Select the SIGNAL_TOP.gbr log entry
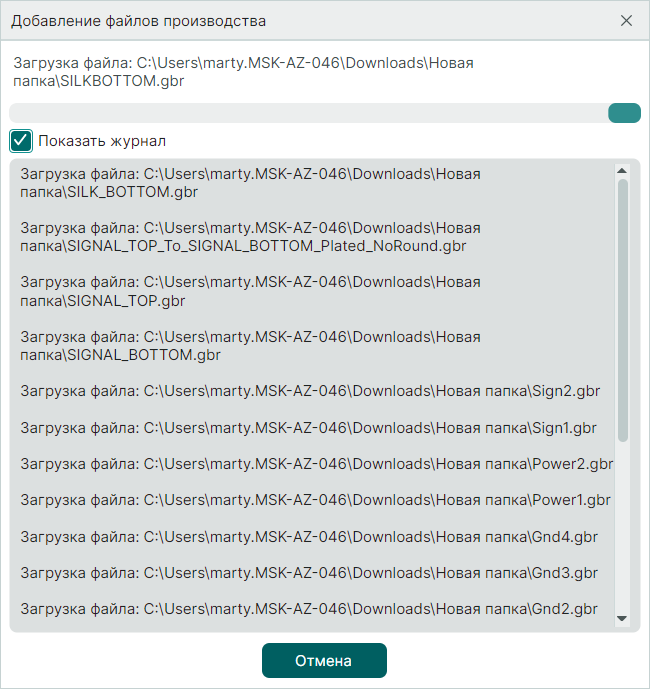This screenshot has width=650, height=689. [x=251, y=291]
